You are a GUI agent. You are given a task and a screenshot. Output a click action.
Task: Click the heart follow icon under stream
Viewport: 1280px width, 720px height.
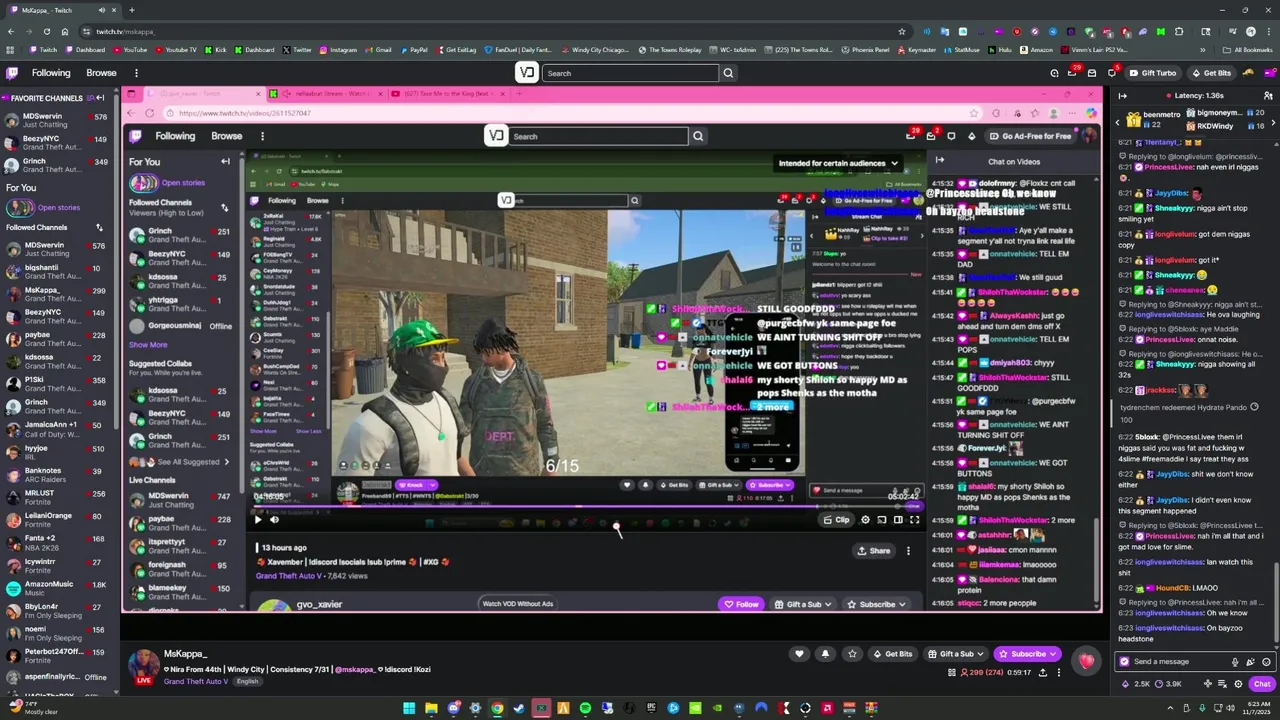pyautogui.click(x=798, y=654)
